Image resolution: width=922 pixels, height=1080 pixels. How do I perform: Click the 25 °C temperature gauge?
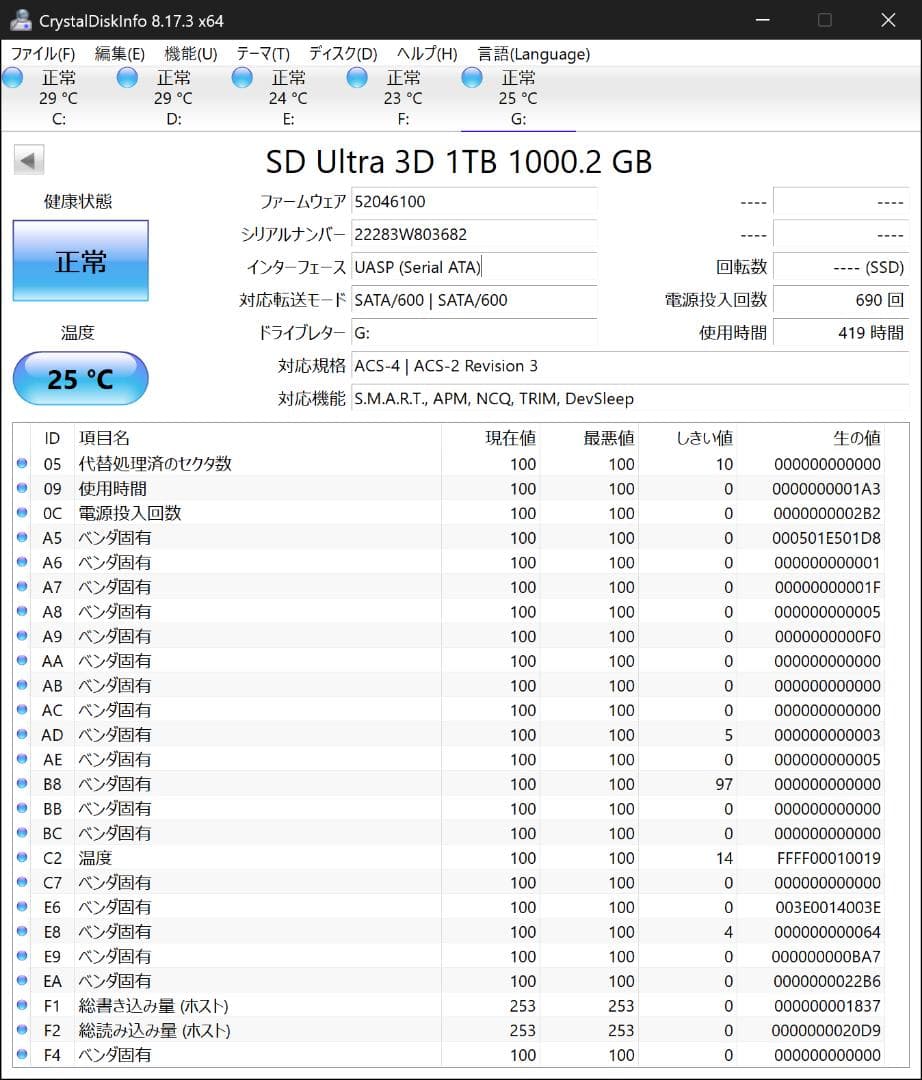pyautogui.click(x=80, y=379)
